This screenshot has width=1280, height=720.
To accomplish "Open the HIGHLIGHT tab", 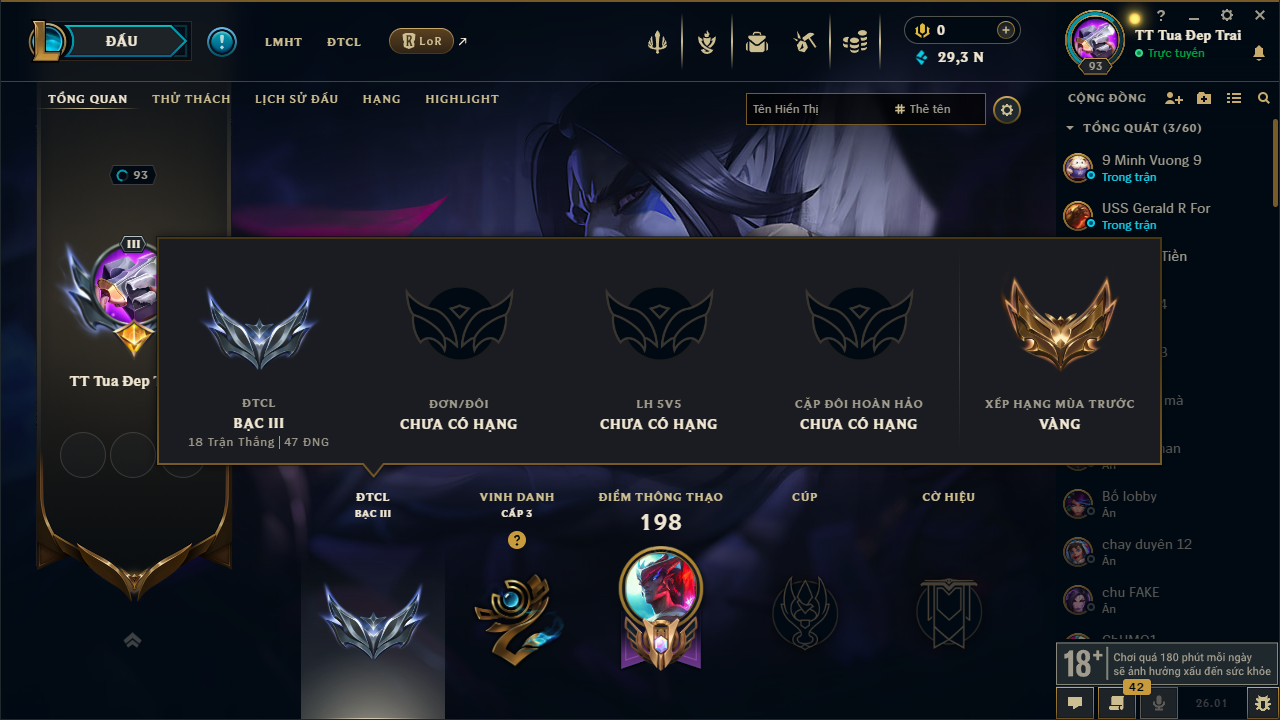I will [x=462, y=99].
